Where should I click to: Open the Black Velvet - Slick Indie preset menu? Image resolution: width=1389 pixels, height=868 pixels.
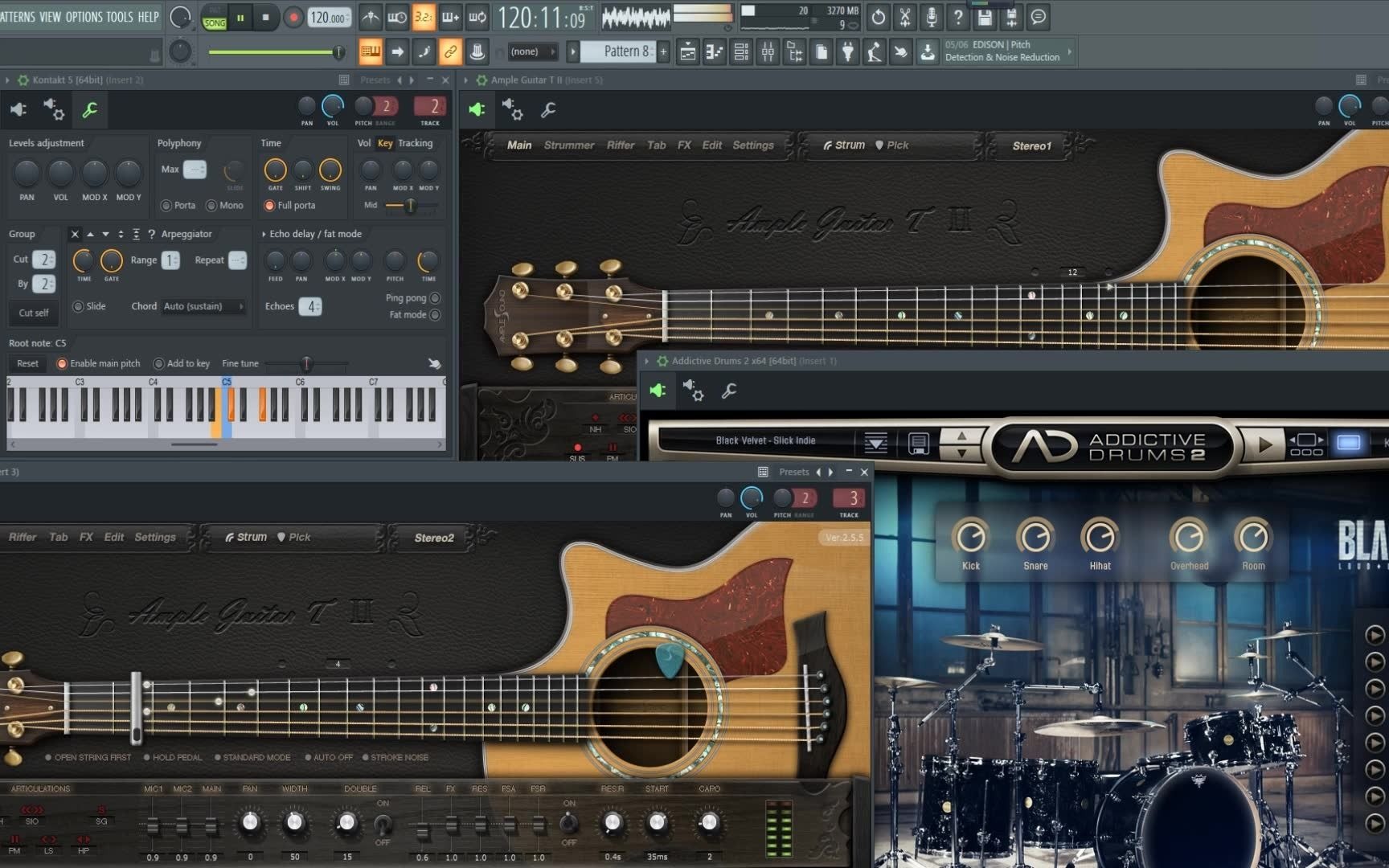coord(765,440)
